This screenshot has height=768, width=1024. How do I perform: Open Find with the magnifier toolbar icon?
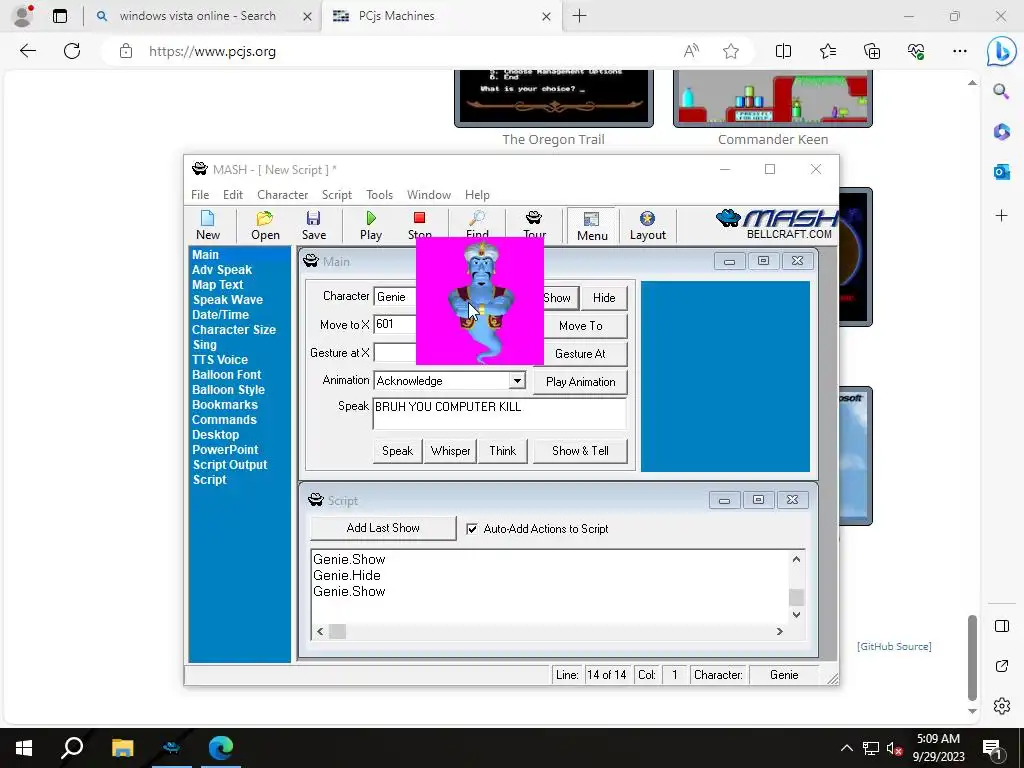click(x=477, y=223)
